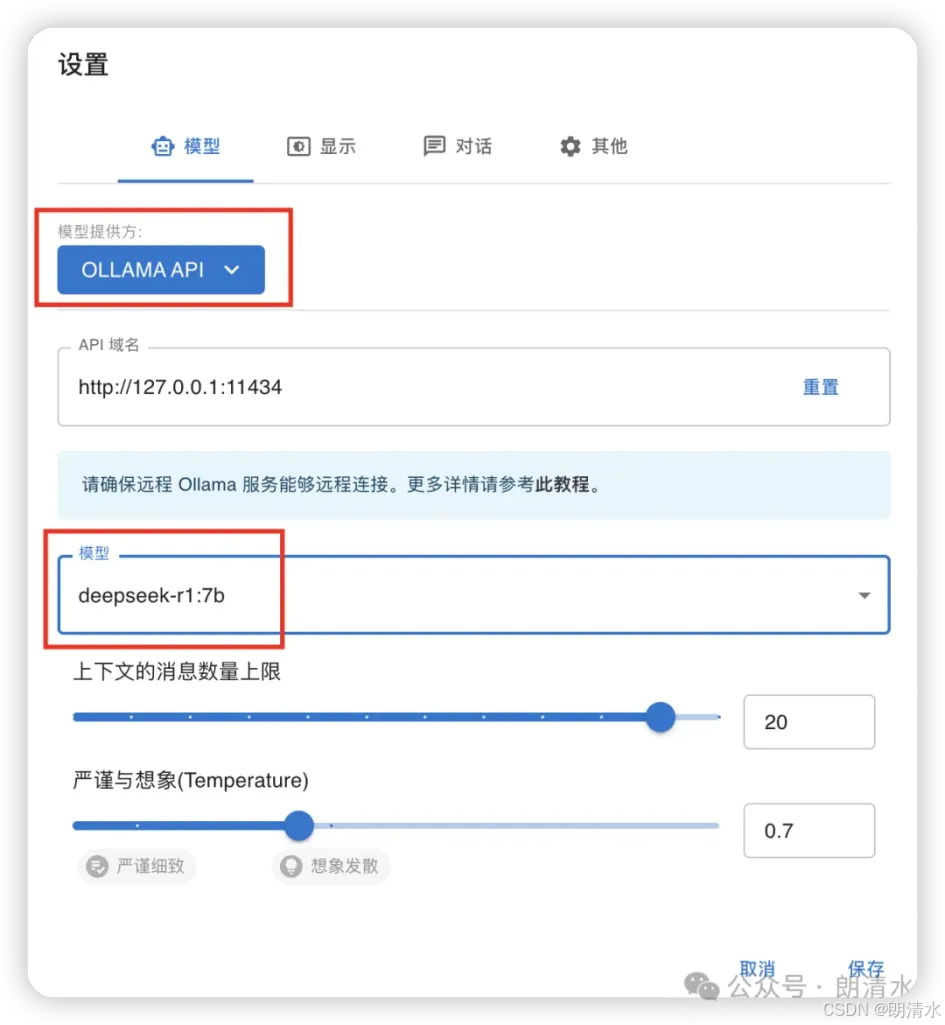Open the OLLAMA API provider dropdown
Screen dimensions: 945x1025
tap(161, 270)
